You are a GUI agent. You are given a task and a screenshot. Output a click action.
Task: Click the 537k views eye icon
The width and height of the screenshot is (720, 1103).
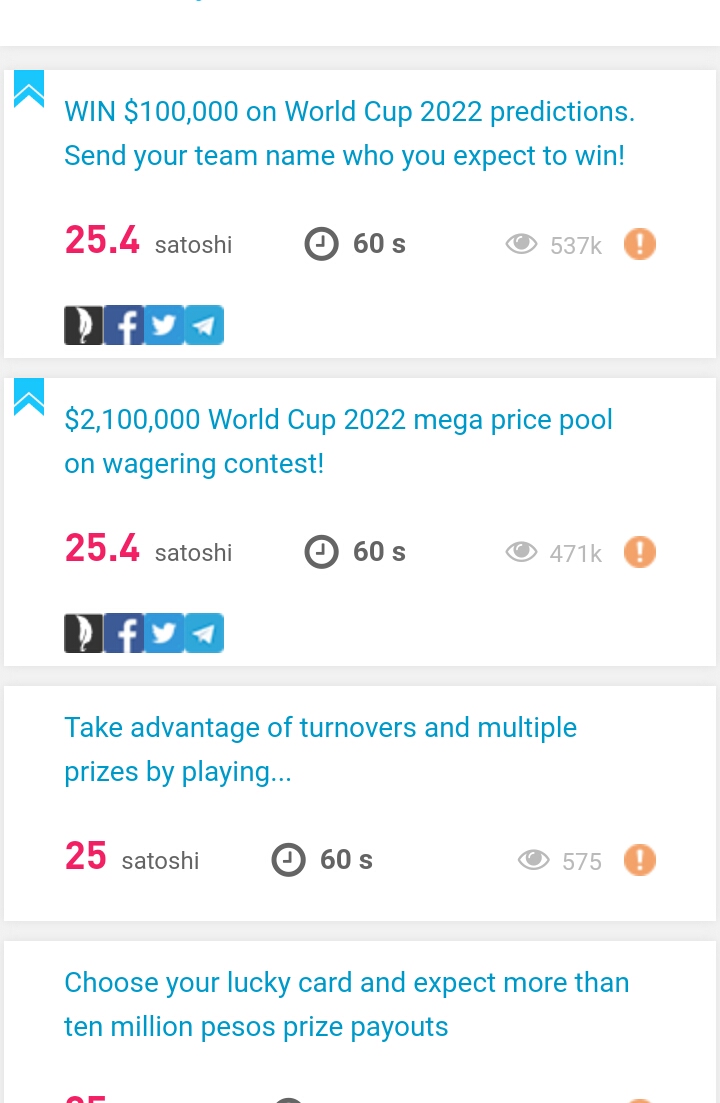coord(521,244)
